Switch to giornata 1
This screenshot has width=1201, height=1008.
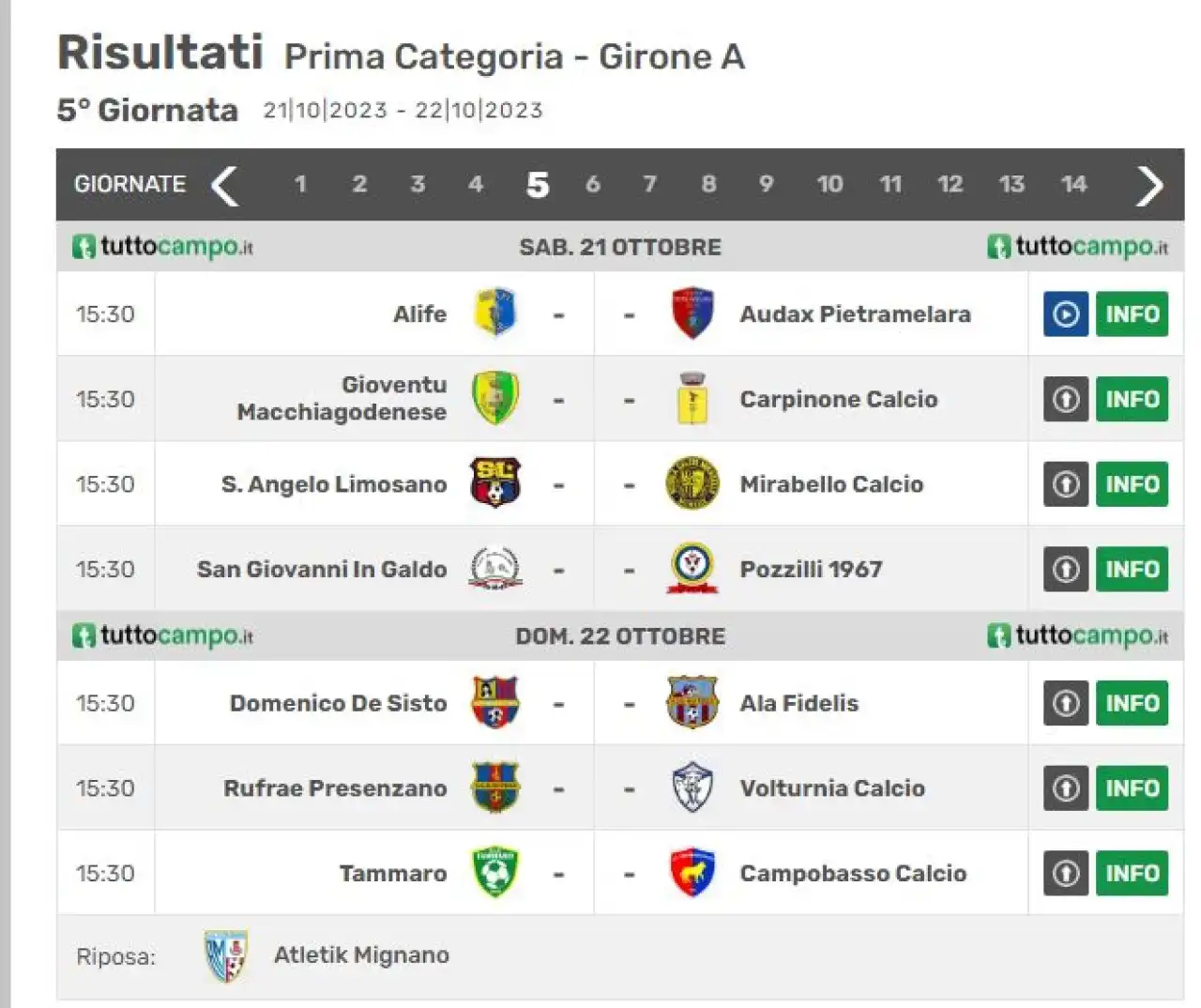click(300, 184)
